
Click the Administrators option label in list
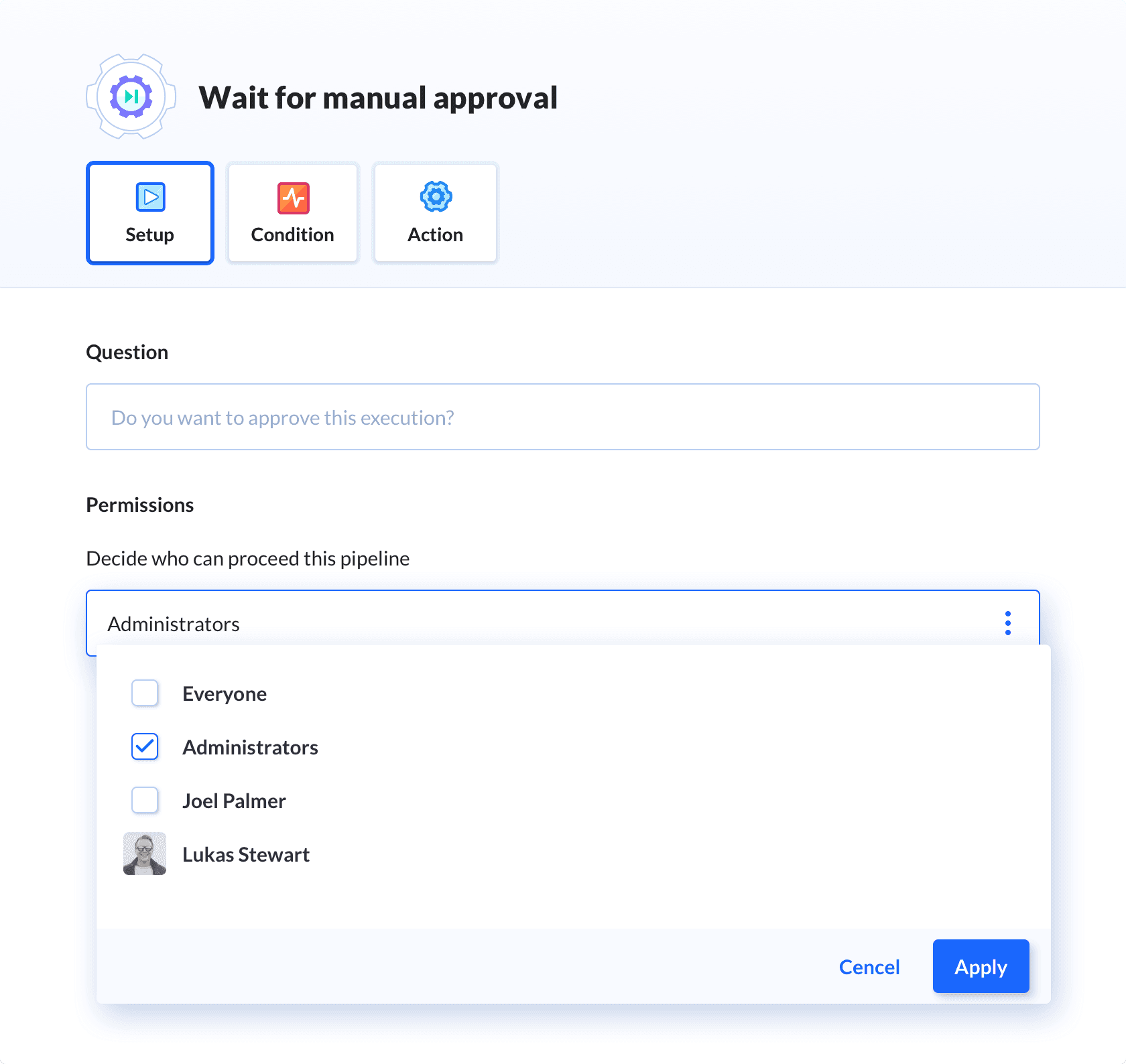(x=250, y=747)
